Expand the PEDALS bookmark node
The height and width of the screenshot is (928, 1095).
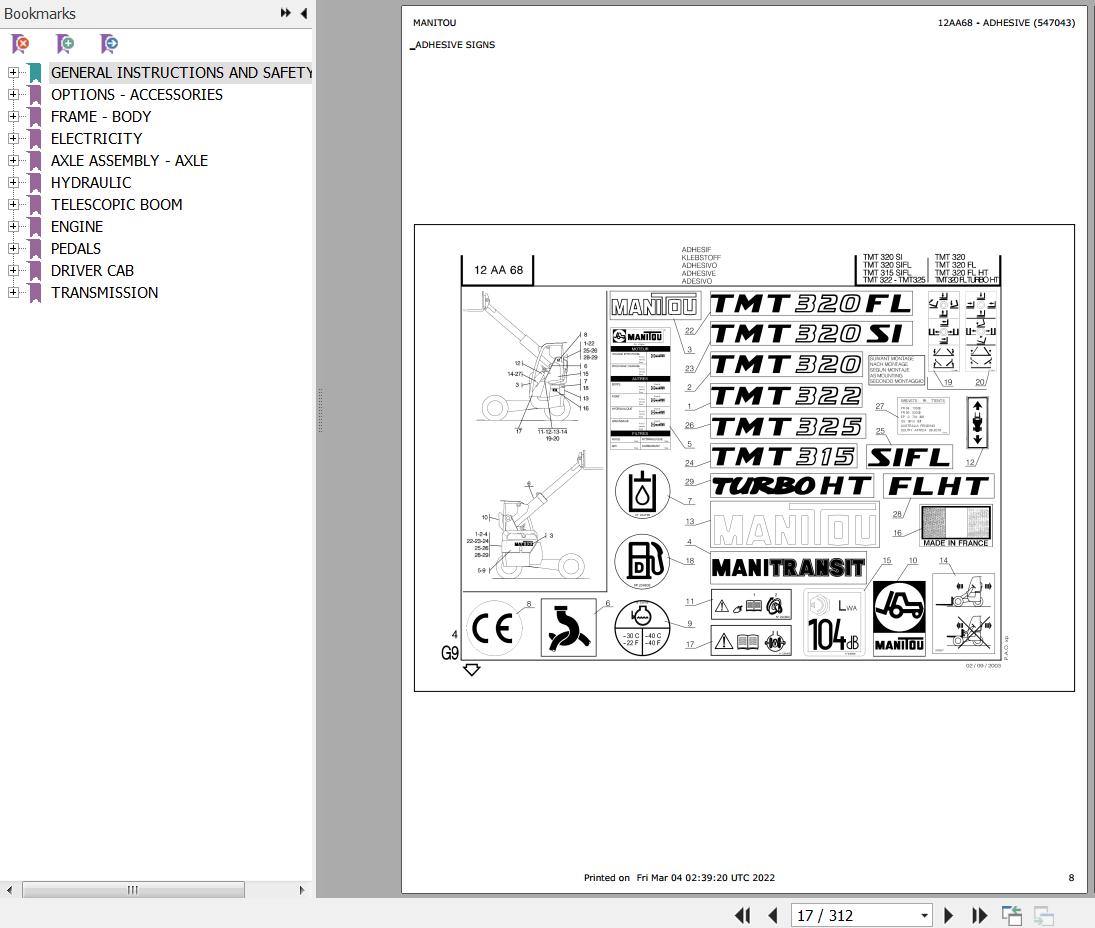point(13,249)
